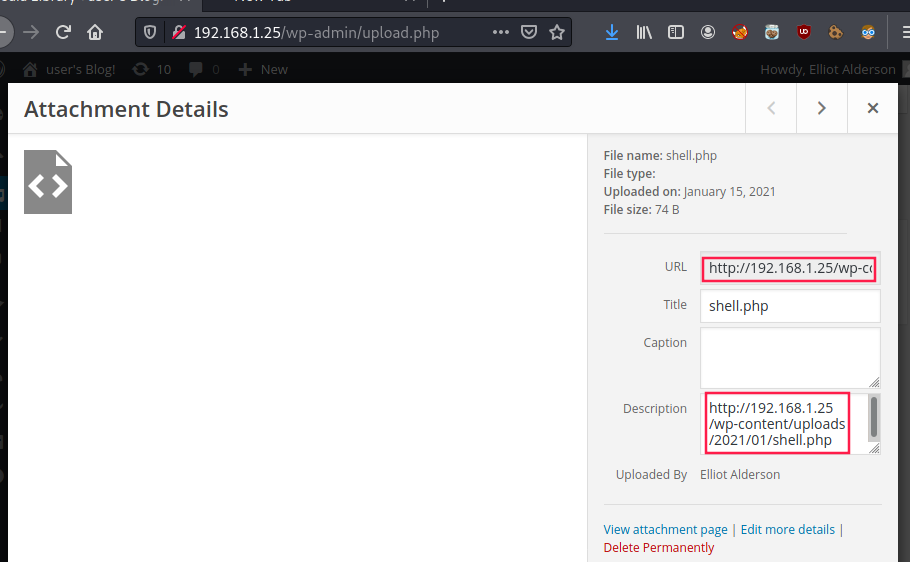Click the Attachment Details heading

pos(126,109)
